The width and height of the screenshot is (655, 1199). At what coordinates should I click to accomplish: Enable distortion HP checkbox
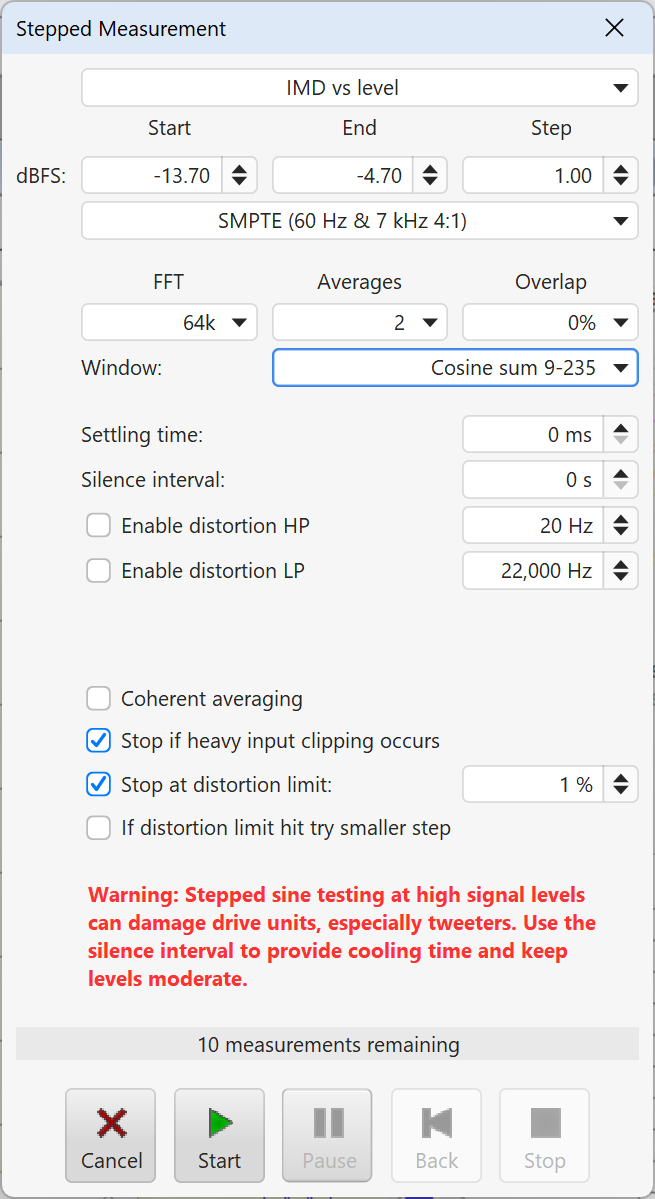click(99, 526)
